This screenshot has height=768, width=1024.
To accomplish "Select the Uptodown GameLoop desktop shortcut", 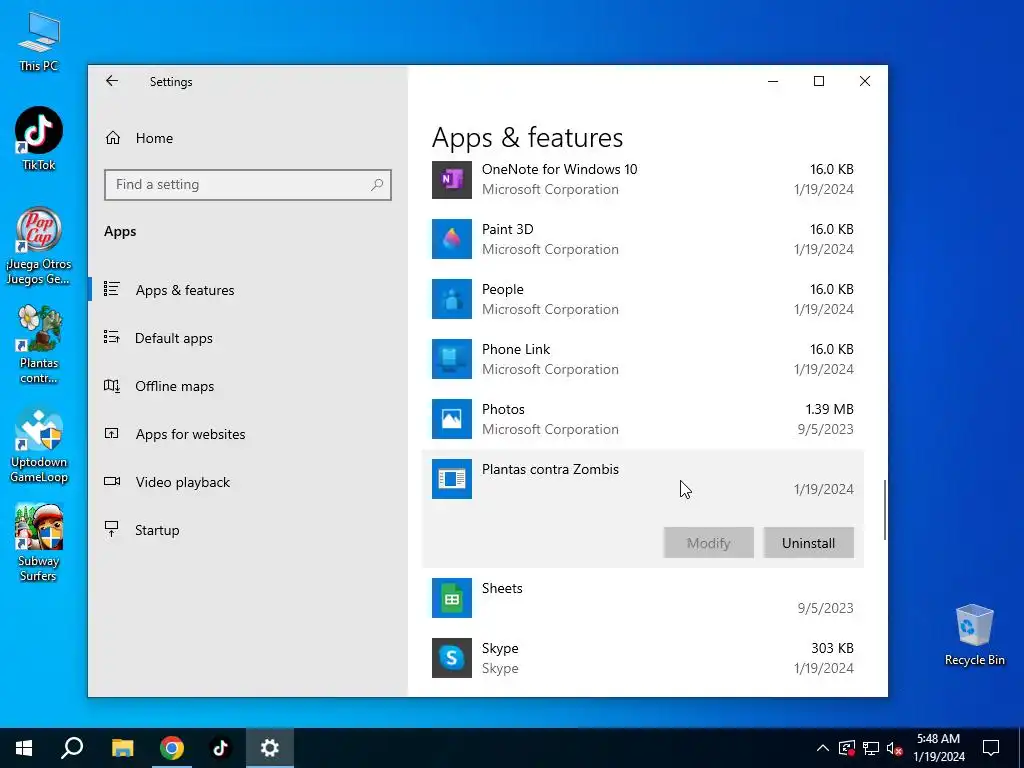I will click(39, 445).
